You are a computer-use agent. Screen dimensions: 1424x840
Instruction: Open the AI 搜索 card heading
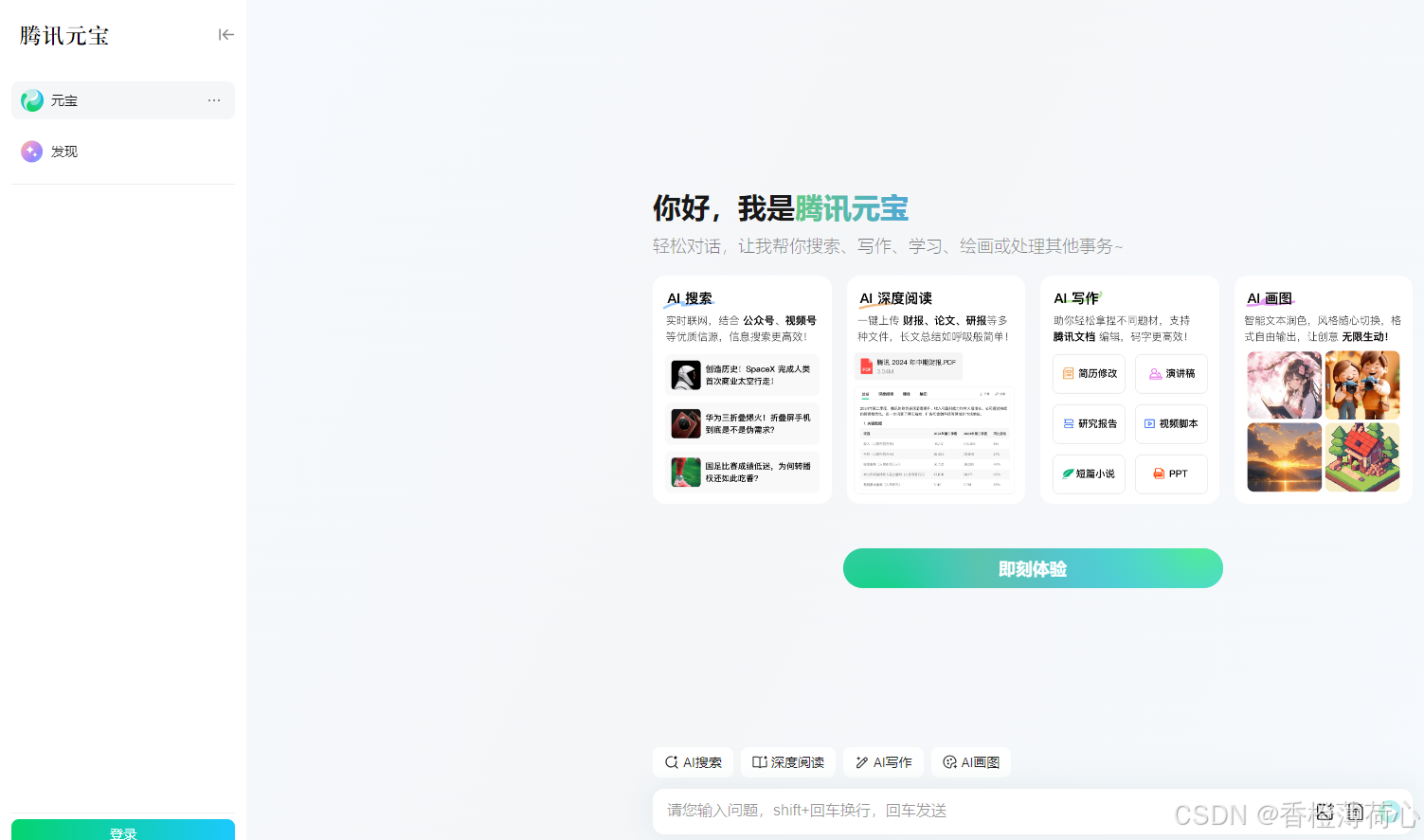[690, 298]
